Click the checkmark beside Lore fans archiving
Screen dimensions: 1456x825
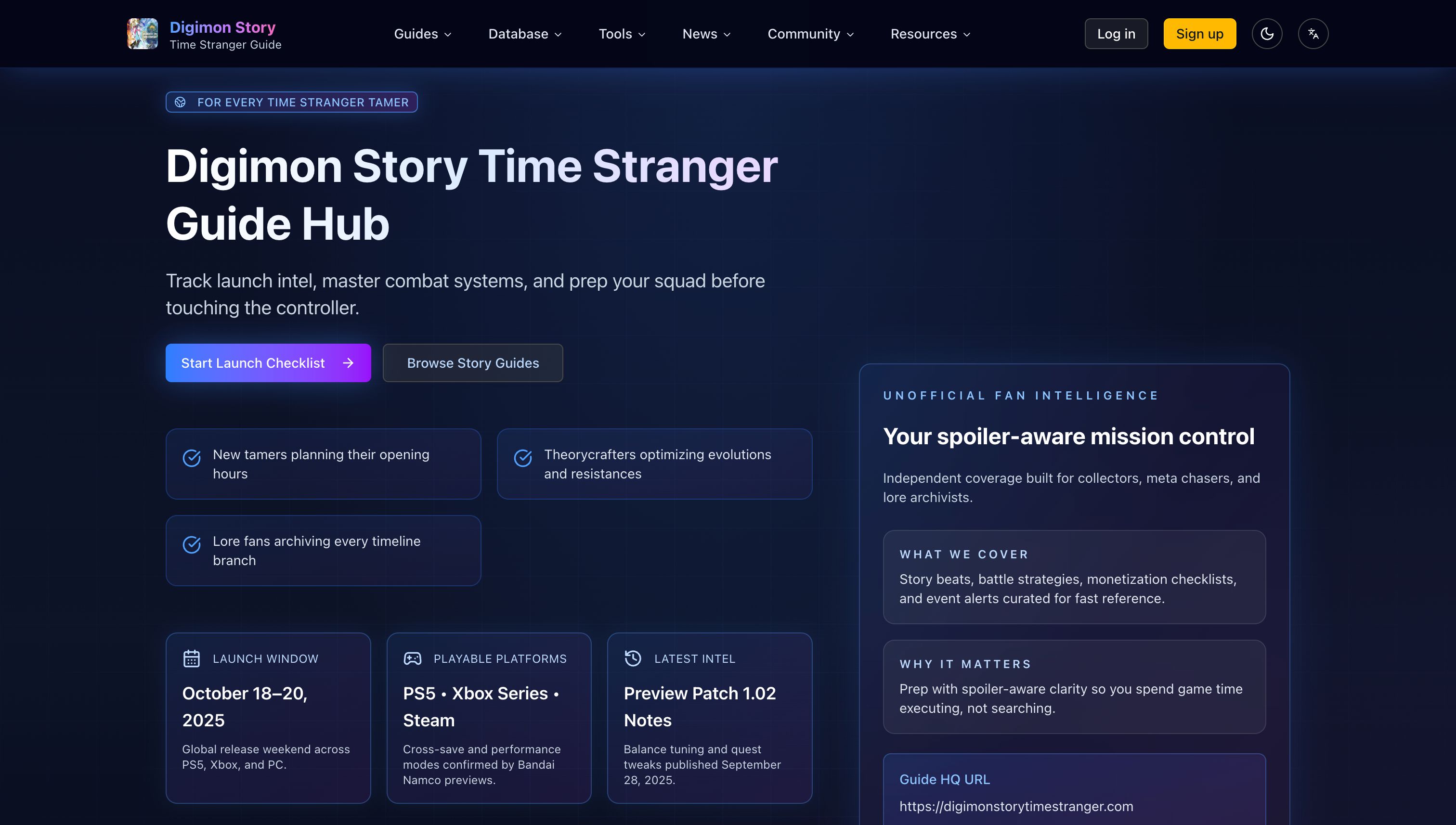point(192,544)
